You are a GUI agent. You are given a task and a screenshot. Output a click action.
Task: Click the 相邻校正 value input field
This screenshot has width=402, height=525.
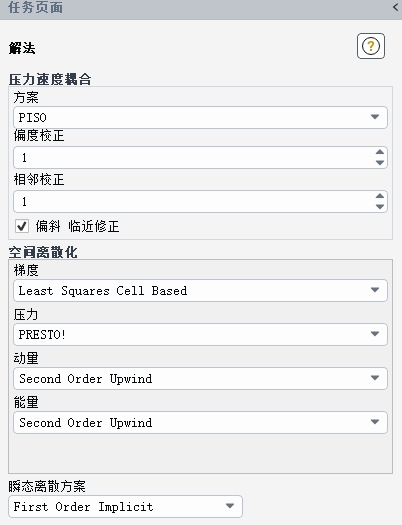point(193,202)
